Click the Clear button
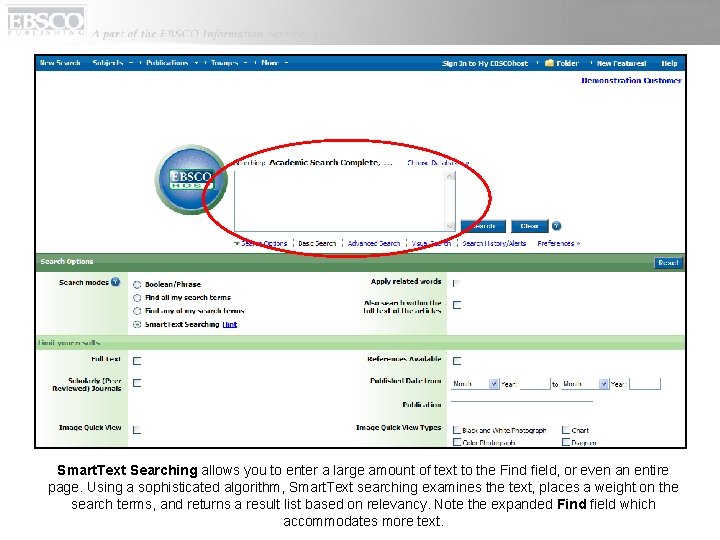Screen dimensions: 720x540 click(529, 226)
